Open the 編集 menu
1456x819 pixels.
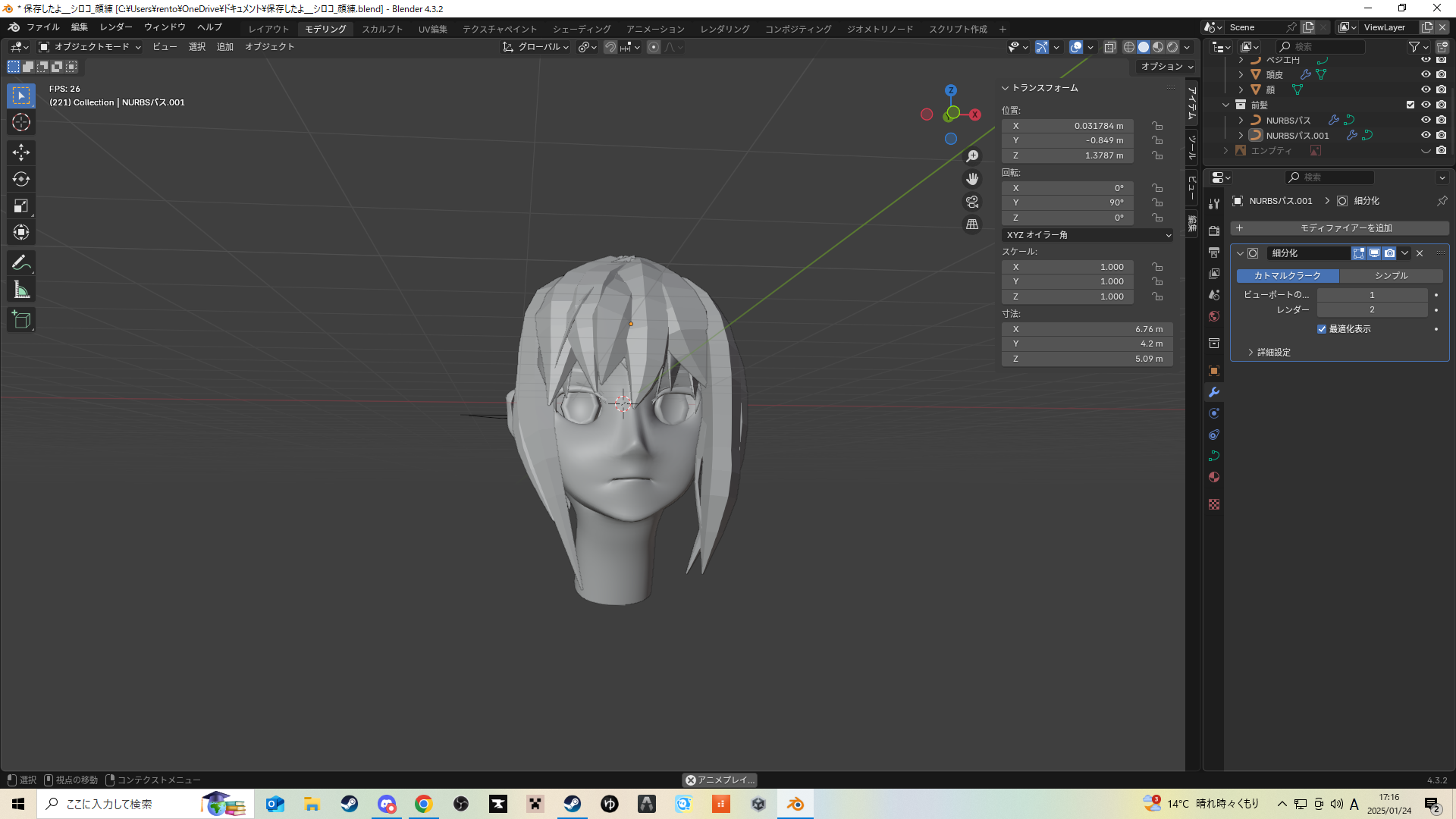tap(79, 27)
